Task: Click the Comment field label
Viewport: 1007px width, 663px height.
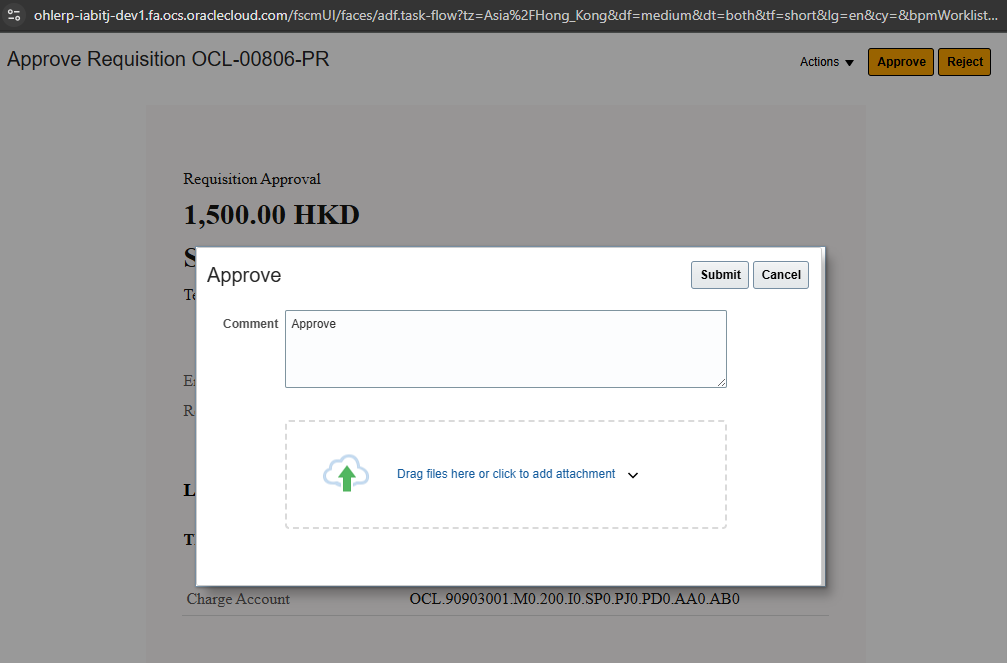Action: 250,323
